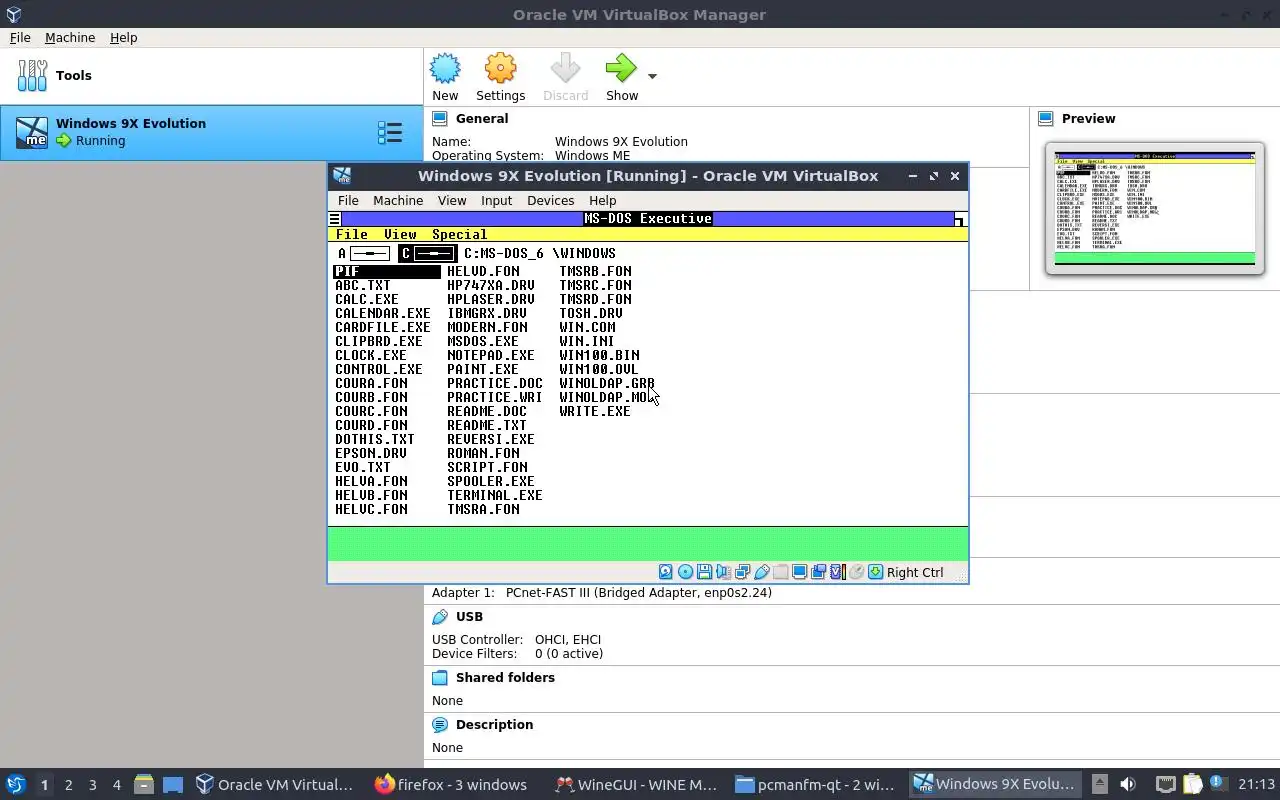The width and height of the screenshot is (1280, 800).
Task: Click the greyed Discard arrow icon
Action: pos(565,70)
